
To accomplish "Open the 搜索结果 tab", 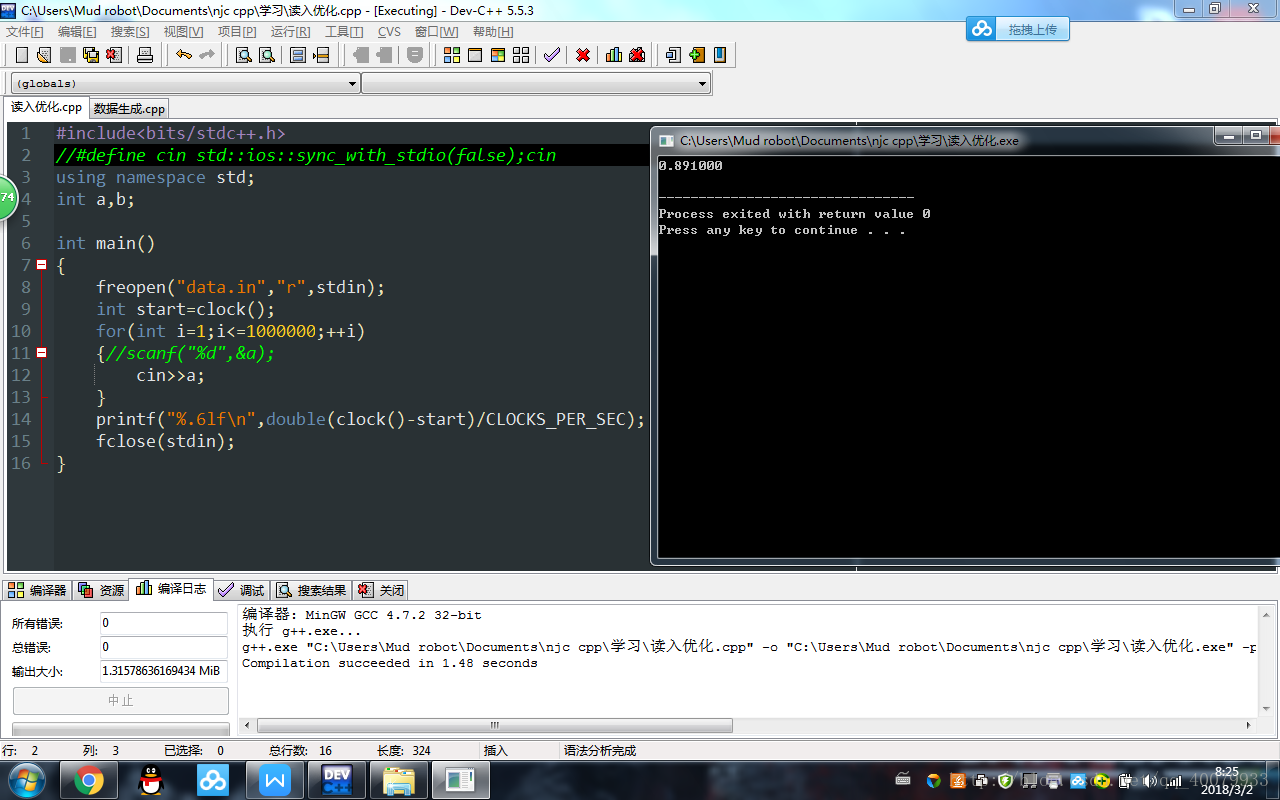I will pyautogui.click(x=311, y=590).
